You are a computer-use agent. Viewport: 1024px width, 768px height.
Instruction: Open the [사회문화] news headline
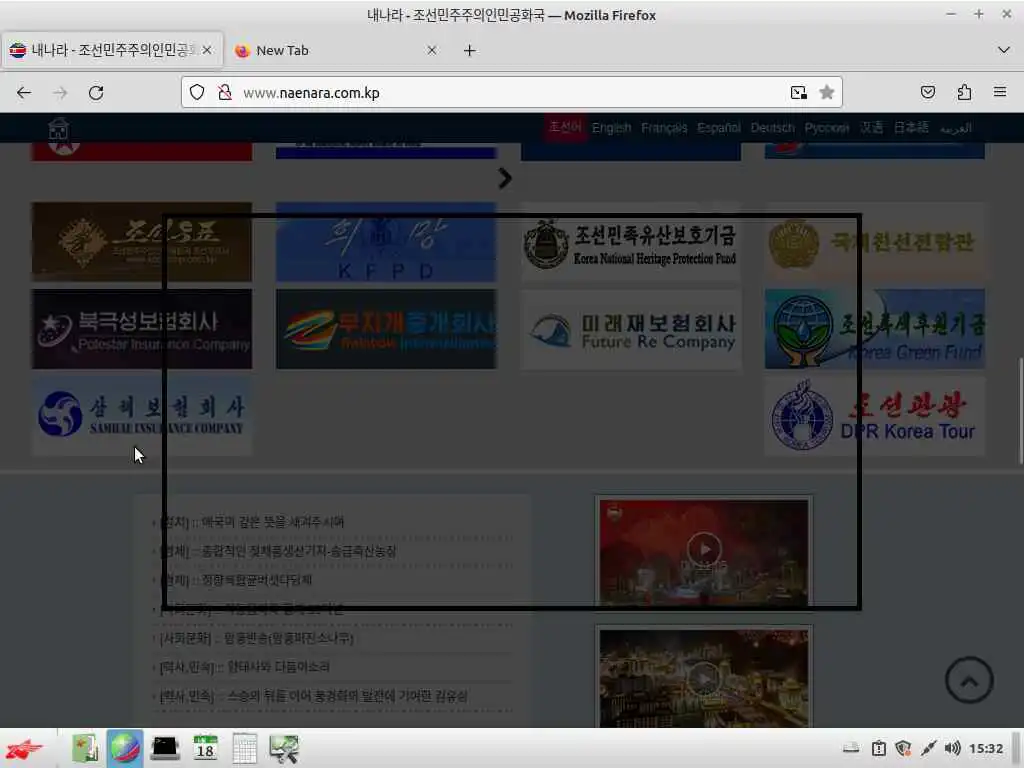pyautogui.click(x=257, y=638)
